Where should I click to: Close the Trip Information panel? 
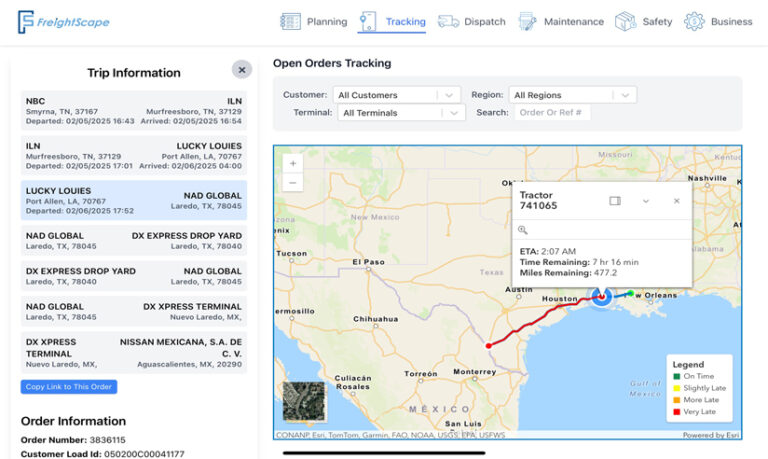[242, 70]
